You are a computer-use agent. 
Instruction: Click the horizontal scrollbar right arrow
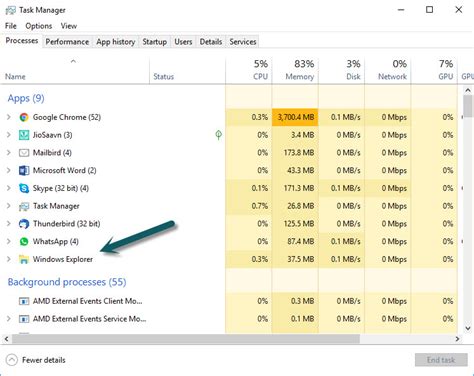457,339
